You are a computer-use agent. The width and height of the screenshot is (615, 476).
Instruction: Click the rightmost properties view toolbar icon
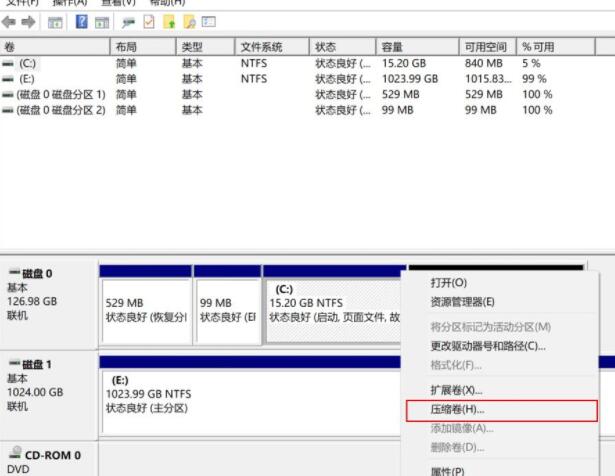208,22
